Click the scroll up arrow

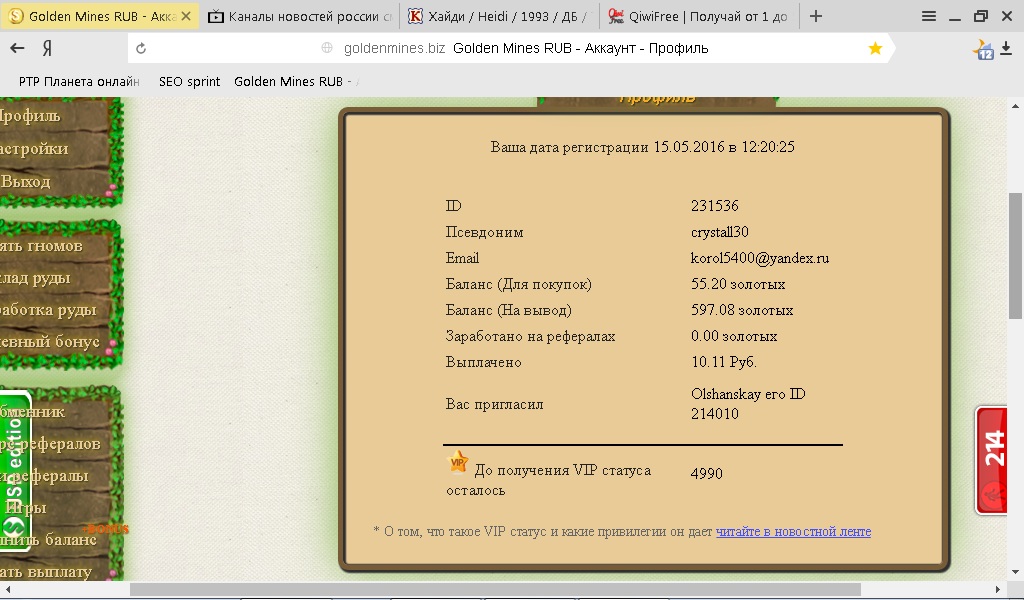(1016, 106)
